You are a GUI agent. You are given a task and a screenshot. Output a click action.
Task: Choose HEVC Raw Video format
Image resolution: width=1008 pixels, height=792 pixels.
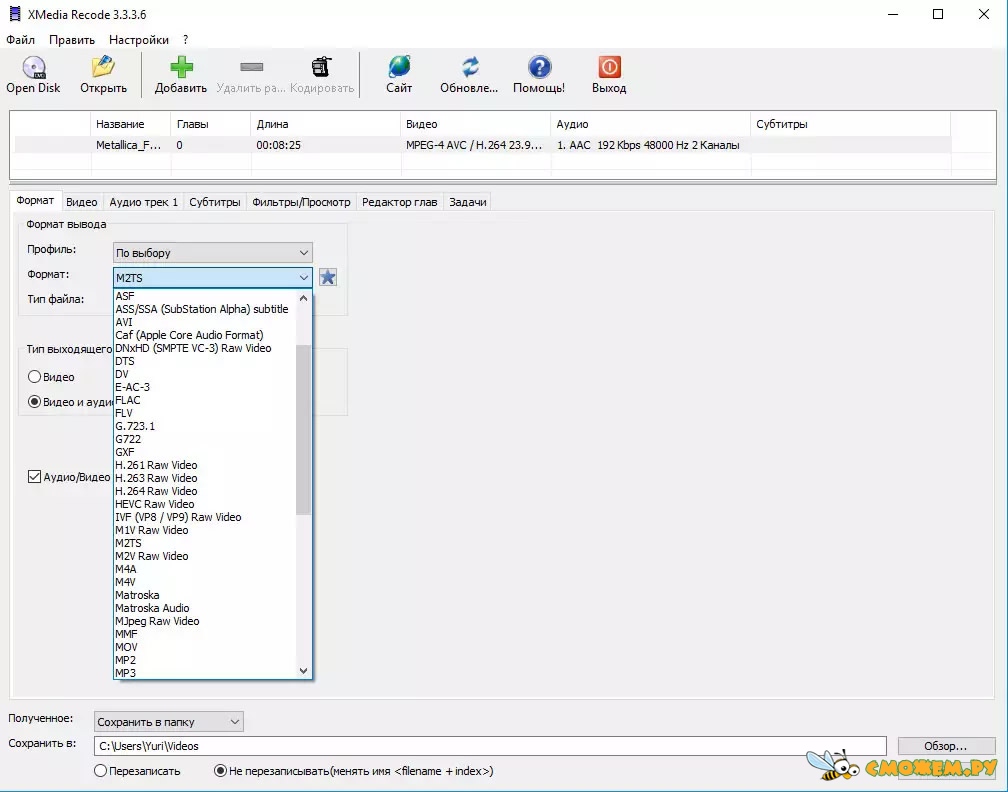(x=205, y=504)
